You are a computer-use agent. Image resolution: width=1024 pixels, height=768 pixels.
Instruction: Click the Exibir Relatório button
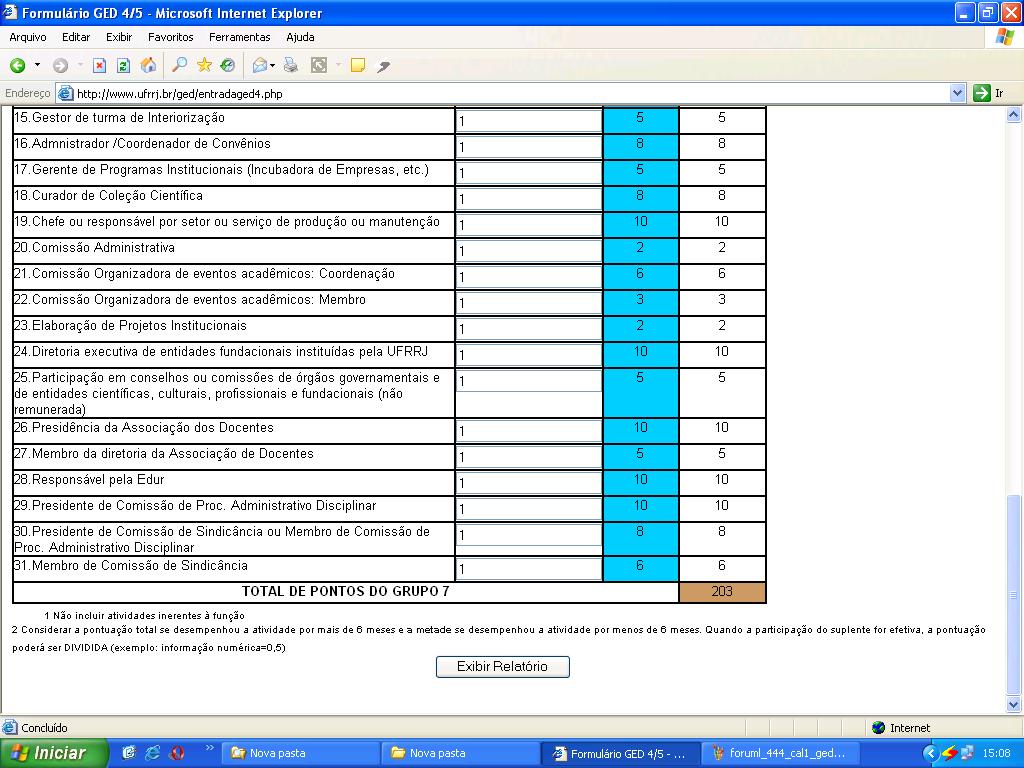pos(502,667)
